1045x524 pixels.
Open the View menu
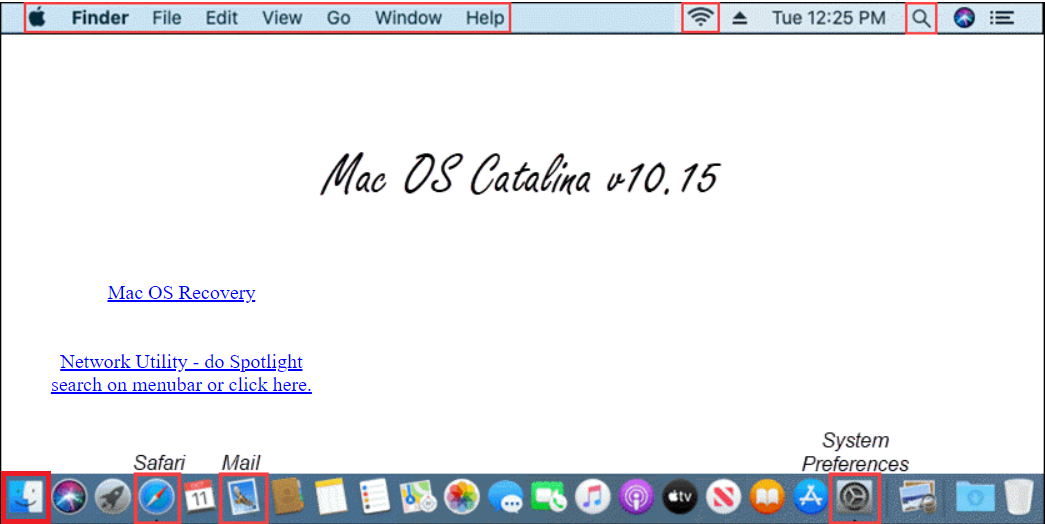(x=282, y=18)
